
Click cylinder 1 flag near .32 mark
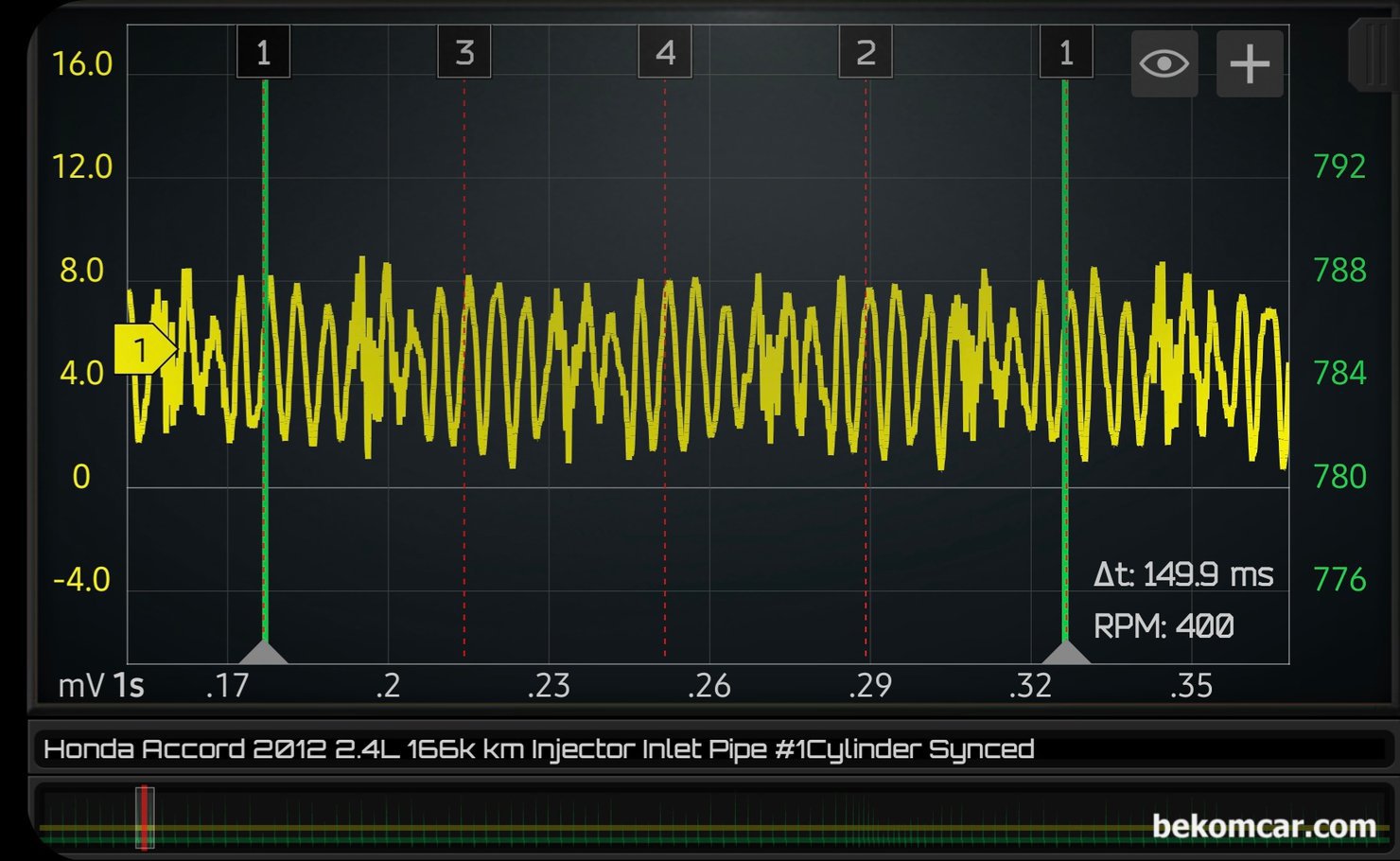point(1066,53)
